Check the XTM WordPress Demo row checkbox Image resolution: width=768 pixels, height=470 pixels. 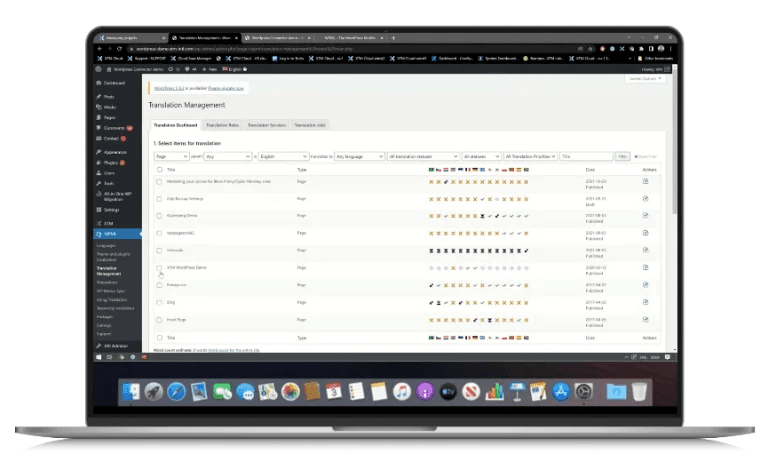coord(159,268)
